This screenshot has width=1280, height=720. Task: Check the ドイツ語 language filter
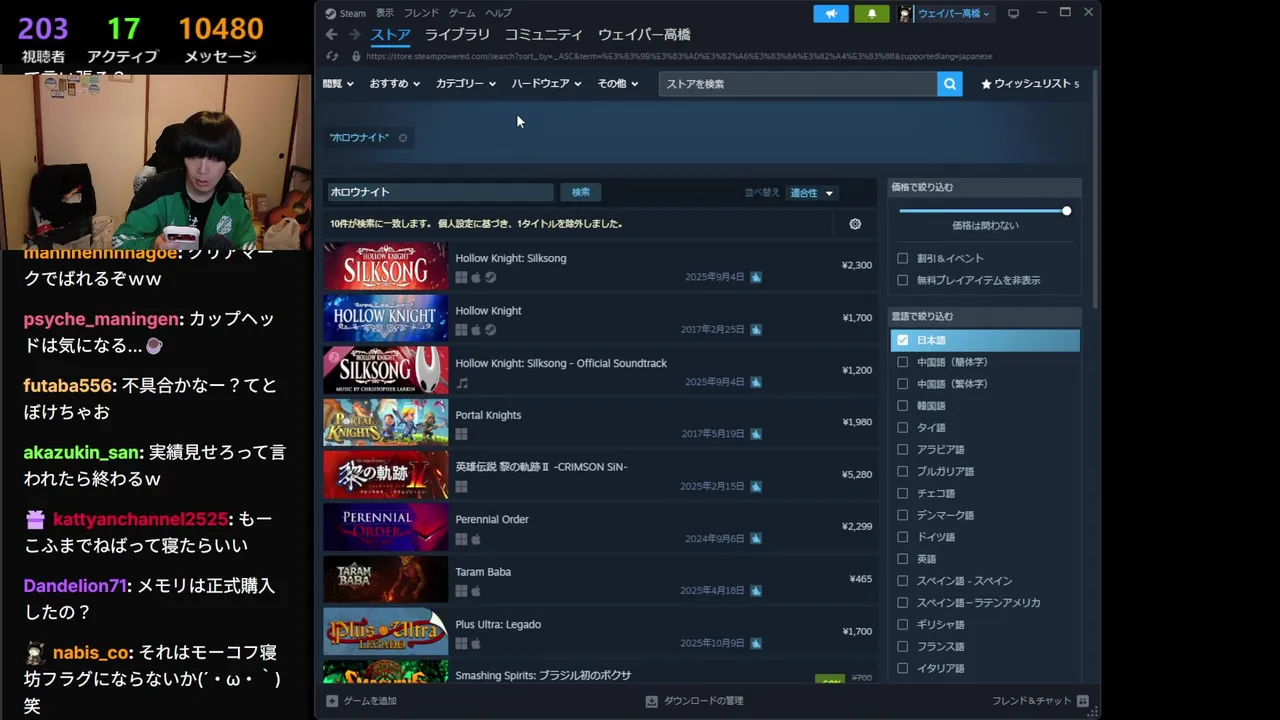[902, 537]
